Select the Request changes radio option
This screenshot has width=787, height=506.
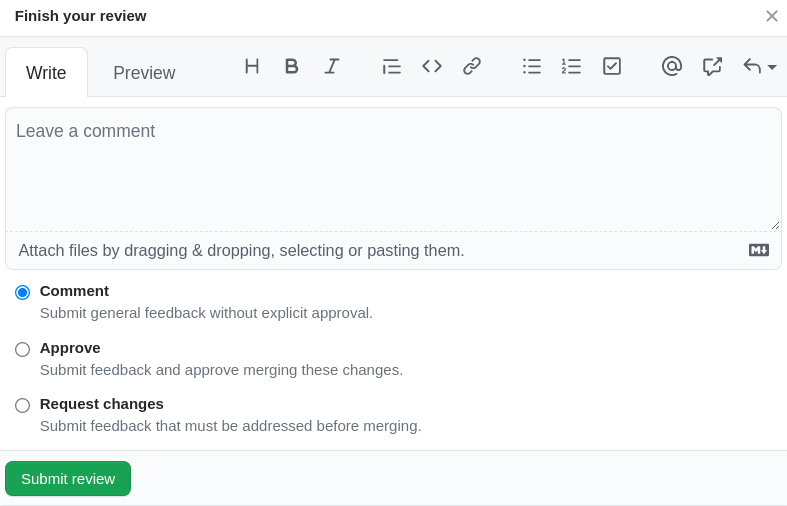click(x=22, y=405)
